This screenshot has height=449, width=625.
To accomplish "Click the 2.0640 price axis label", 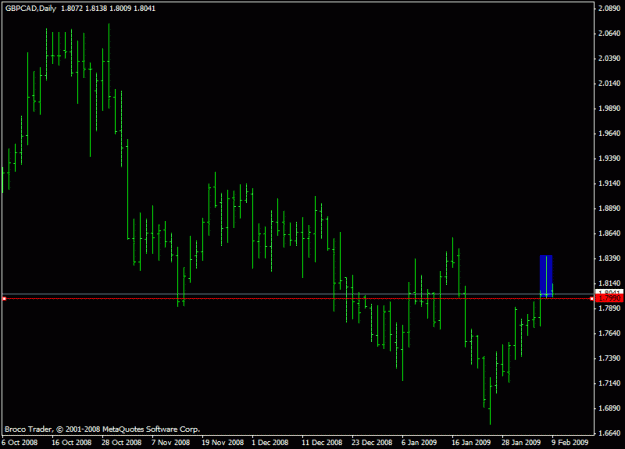I will pyautogui.click(x=609, y=33).
